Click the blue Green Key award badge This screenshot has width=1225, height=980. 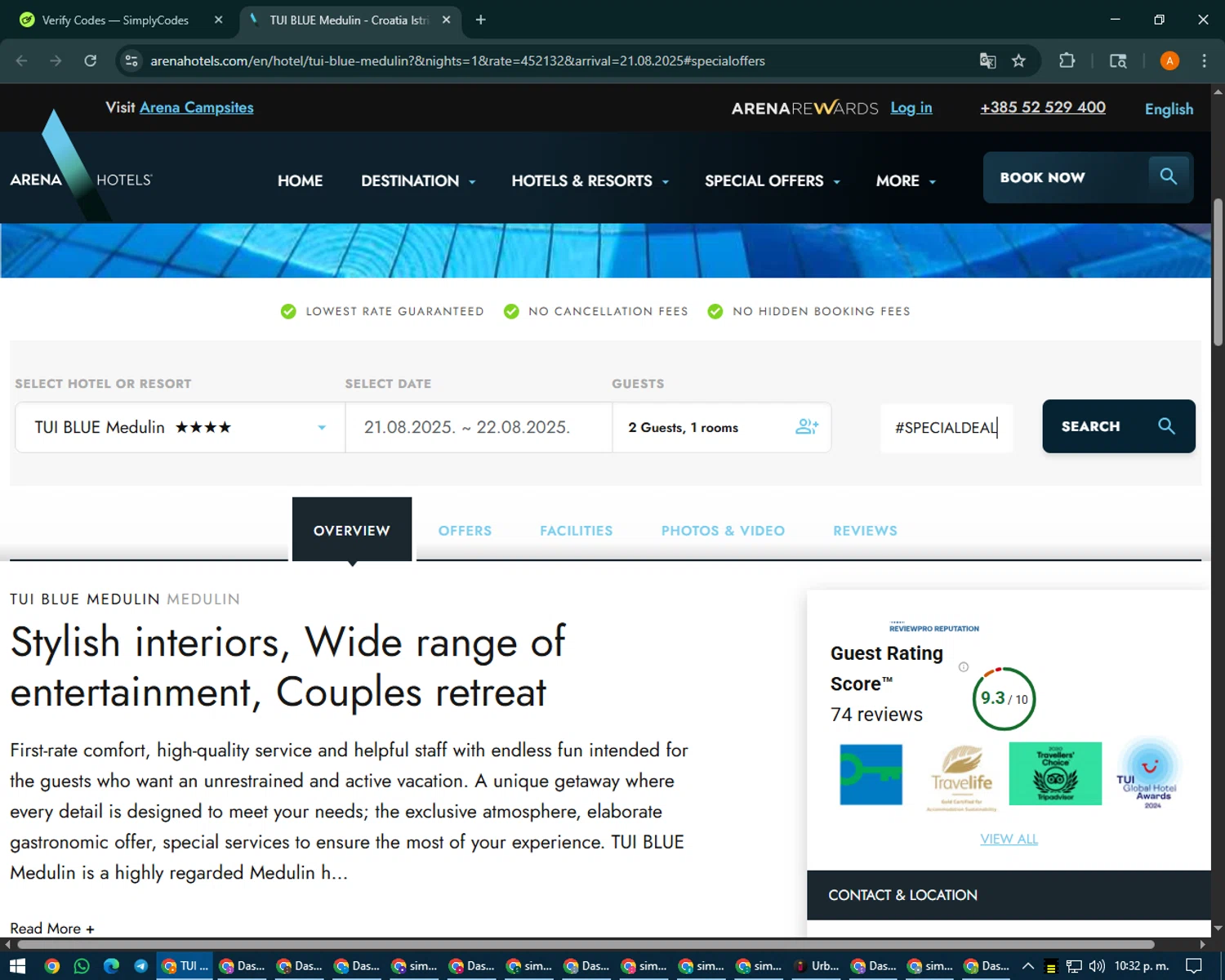point(871,774)
